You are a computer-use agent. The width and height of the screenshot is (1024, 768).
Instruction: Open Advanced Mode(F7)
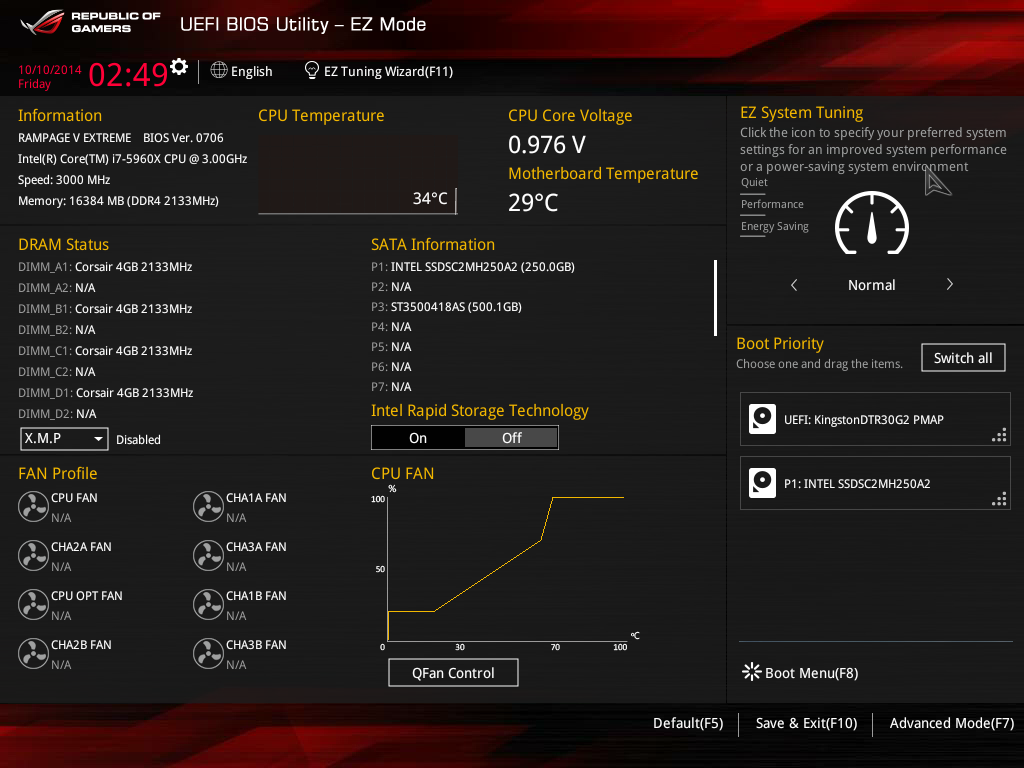(x=952, y=723)
